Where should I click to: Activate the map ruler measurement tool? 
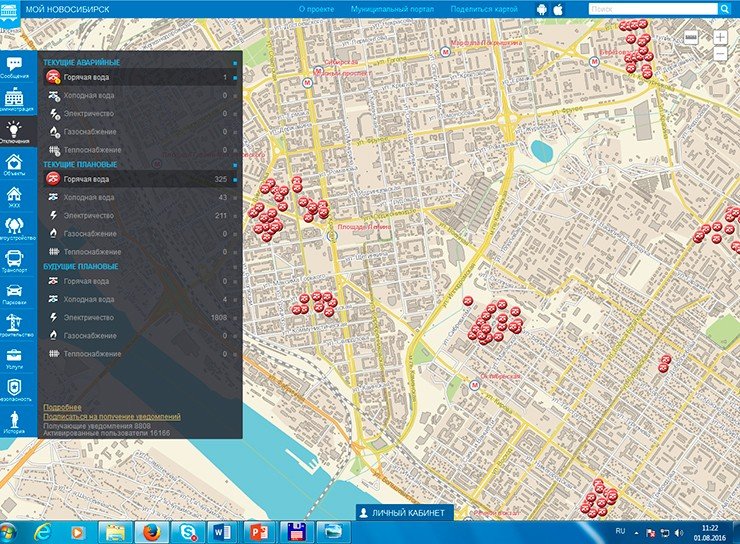691,38
